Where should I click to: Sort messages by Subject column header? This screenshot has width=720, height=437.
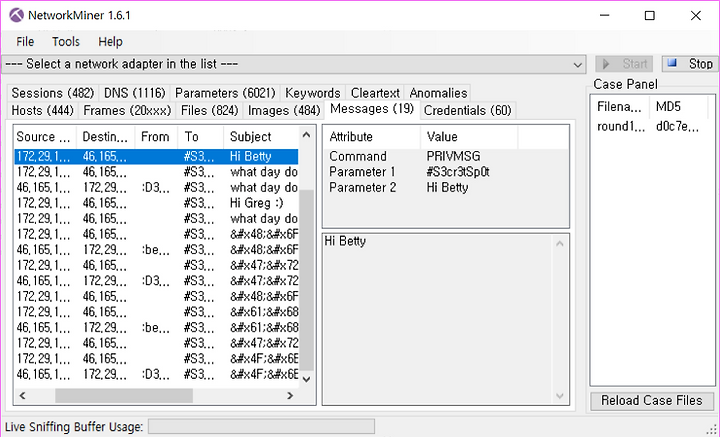coord(261,137)
